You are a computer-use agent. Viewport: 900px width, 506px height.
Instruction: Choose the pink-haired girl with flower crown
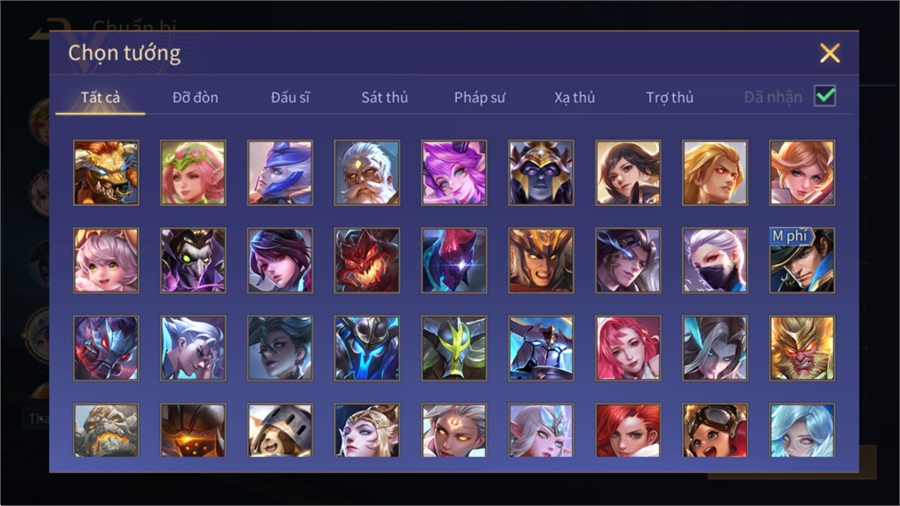click(193, 173)
